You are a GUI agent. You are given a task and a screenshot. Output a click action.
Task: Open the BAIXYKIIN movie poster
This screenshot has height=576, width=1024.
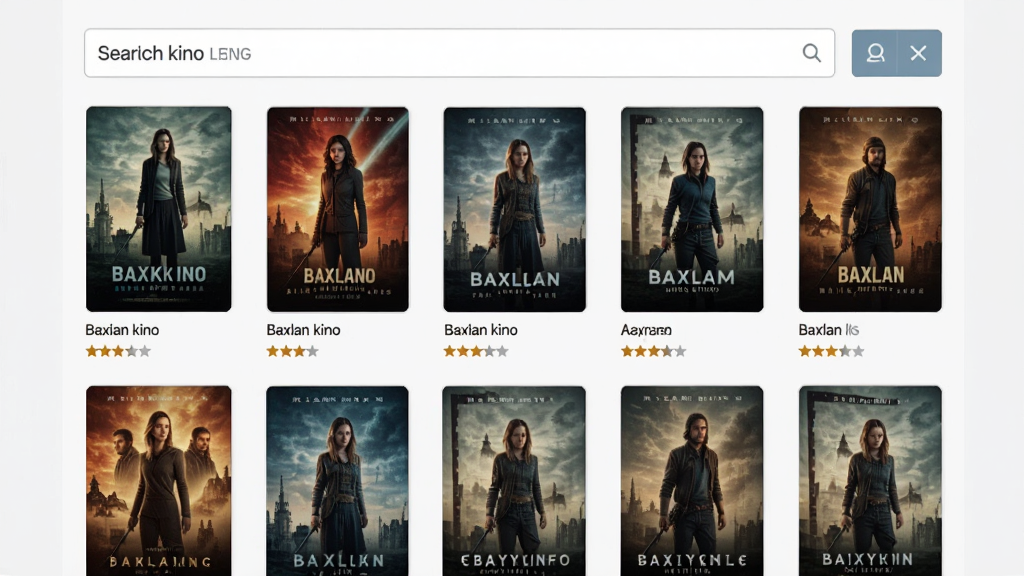870,481
